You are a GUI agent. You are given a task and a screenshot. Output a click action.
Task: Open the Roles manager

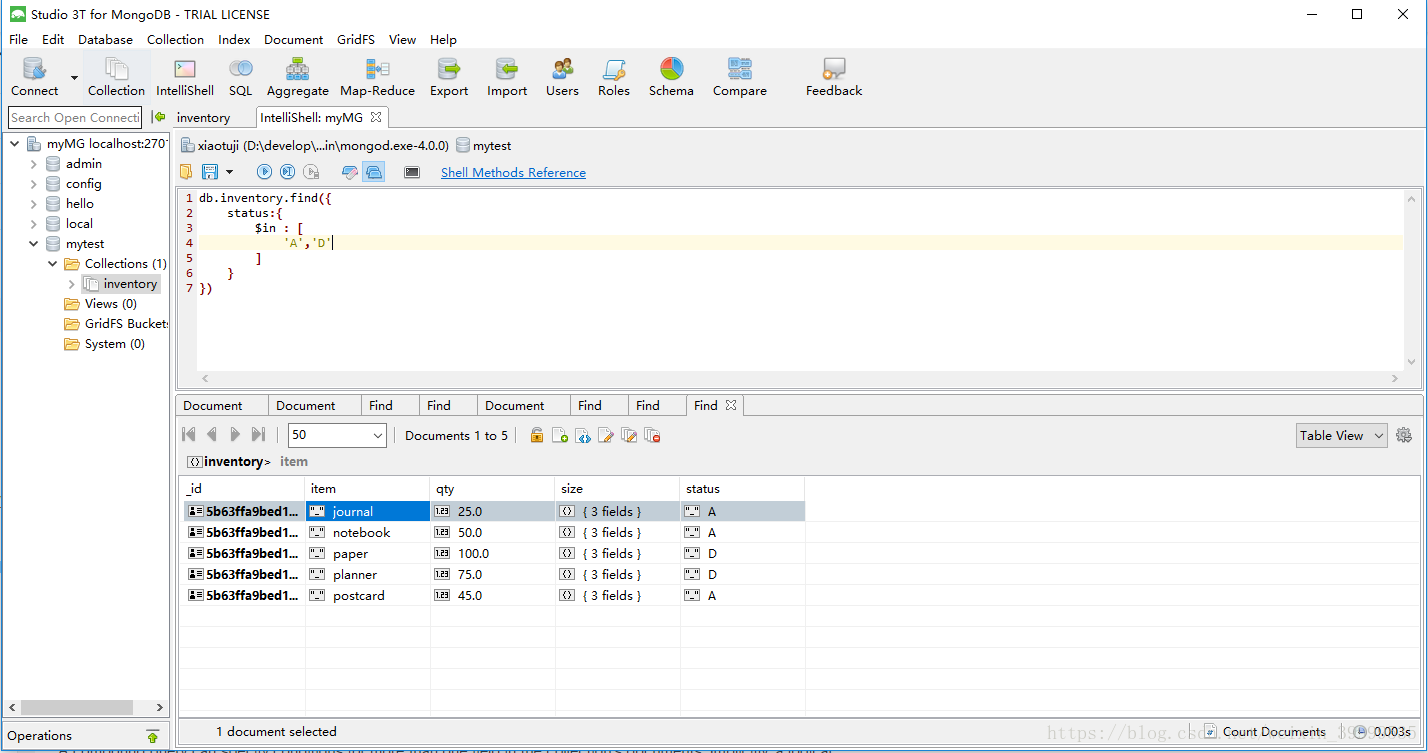(x=614, y=77)
